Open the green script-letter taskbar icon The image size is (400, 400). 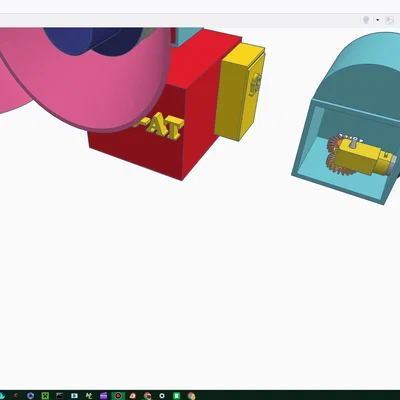coord(89,396)
